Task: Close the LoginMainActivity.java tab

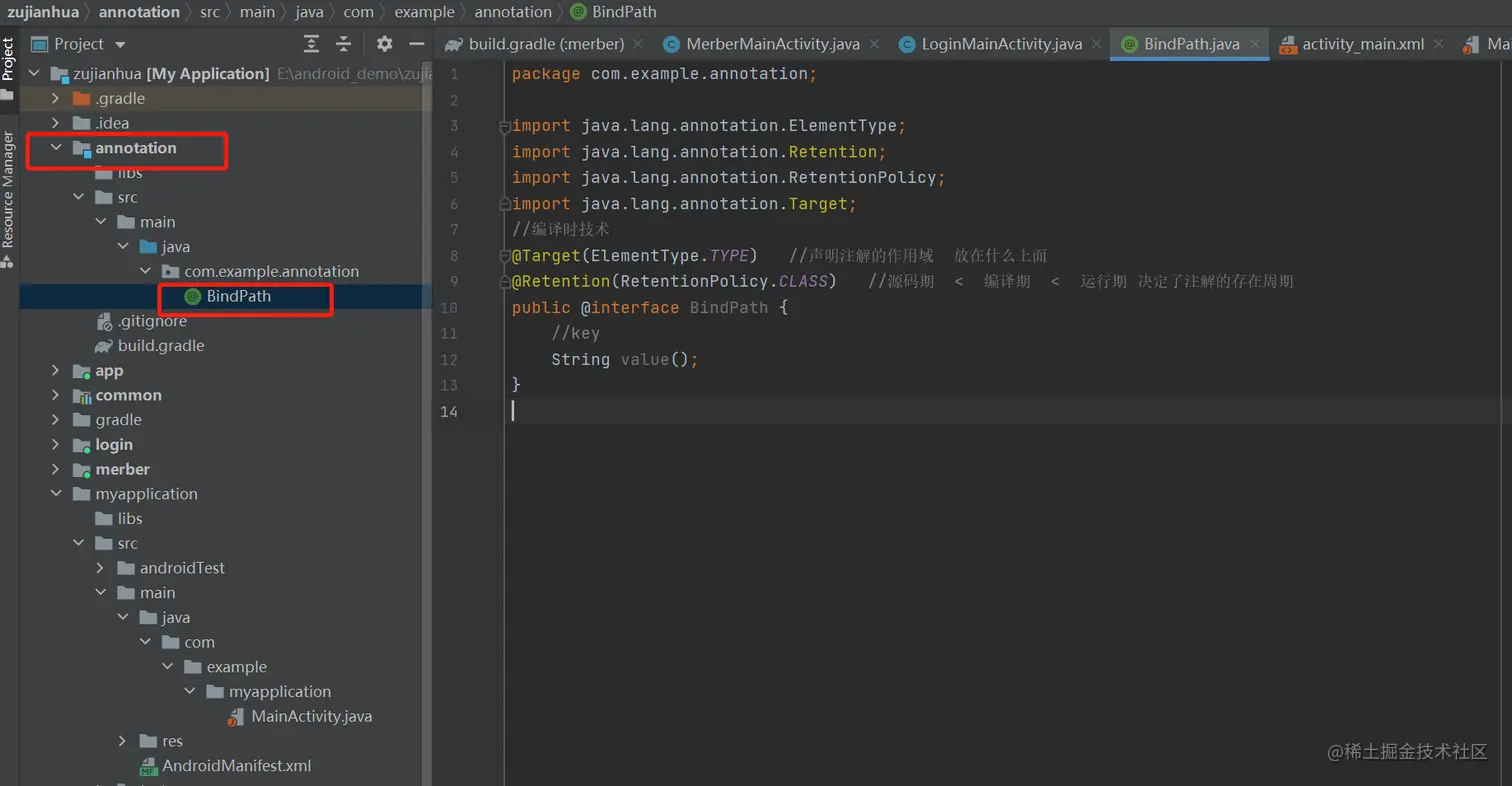Action: click(1096, 44)
